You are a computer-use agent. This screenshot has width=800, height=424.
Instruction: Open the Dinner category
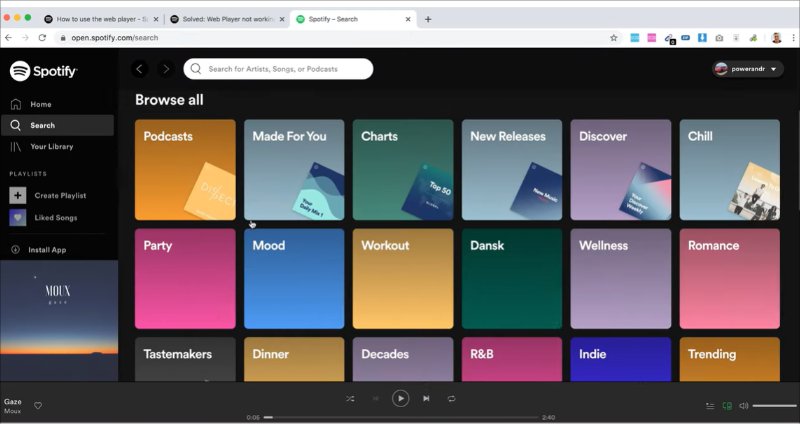click(x=294, y=359)
